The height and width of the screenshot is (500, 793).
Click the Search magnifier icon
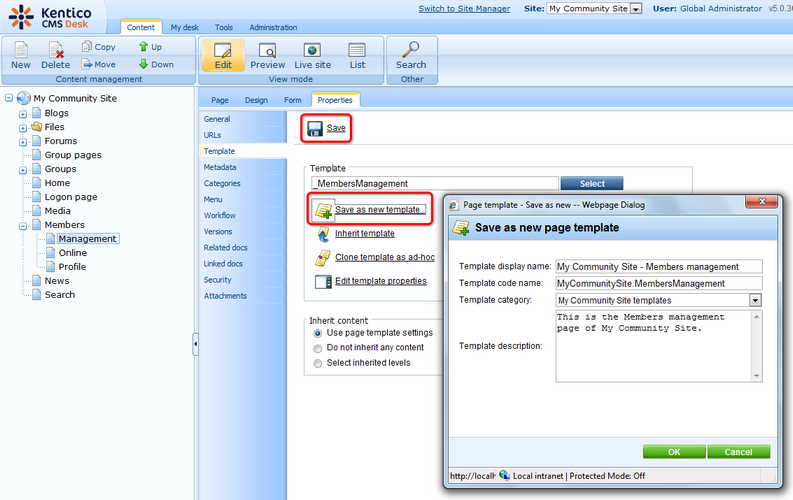pyautogui.click(x=410, y=50)
